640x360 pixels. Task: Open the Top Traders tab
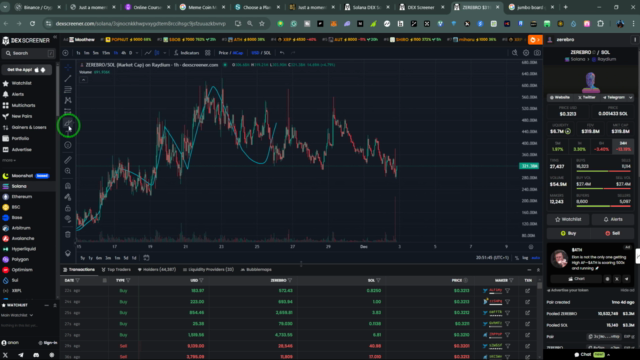pos(116,269)
